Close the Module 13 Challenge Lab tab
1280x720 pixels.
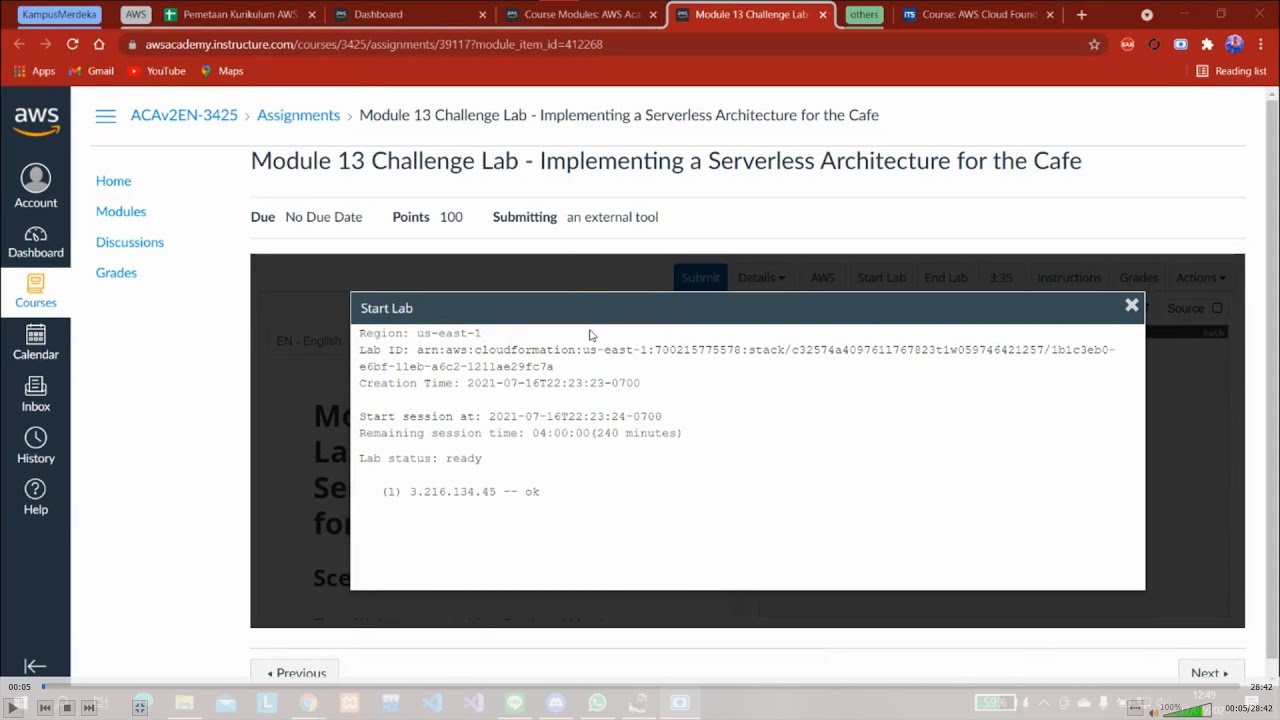coord(824,15)
